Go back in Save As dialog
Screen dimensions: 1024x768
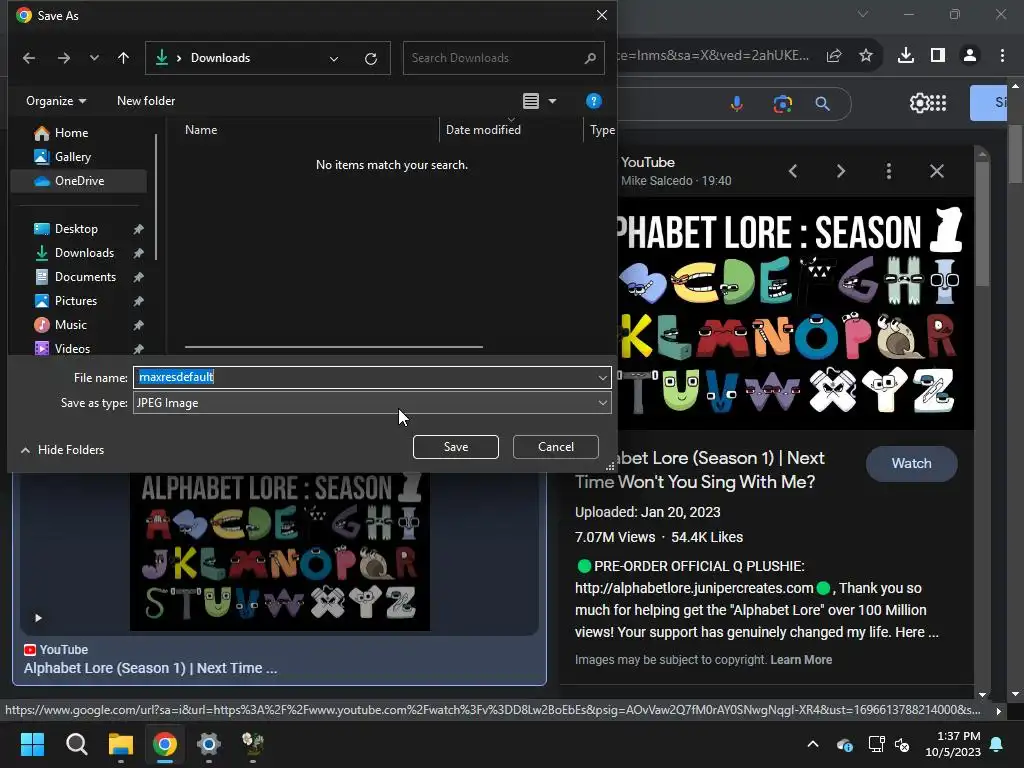[x=29, y=58]
